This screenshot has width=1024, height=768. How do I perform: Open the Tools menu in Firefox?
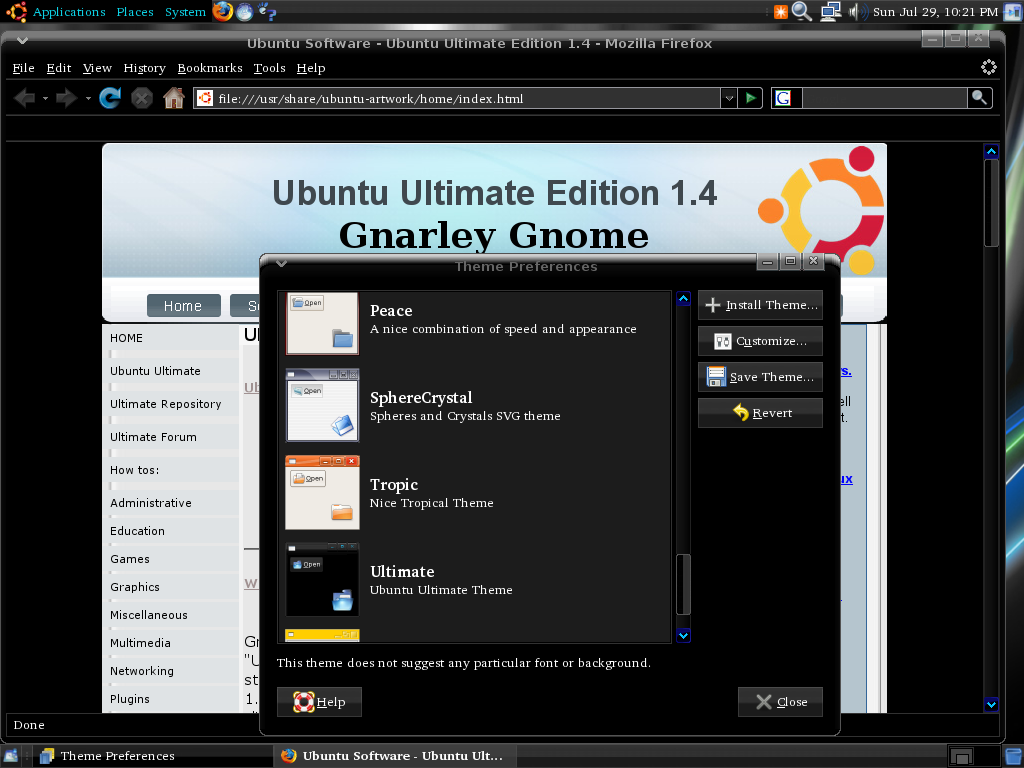click(x=270, y=68)
